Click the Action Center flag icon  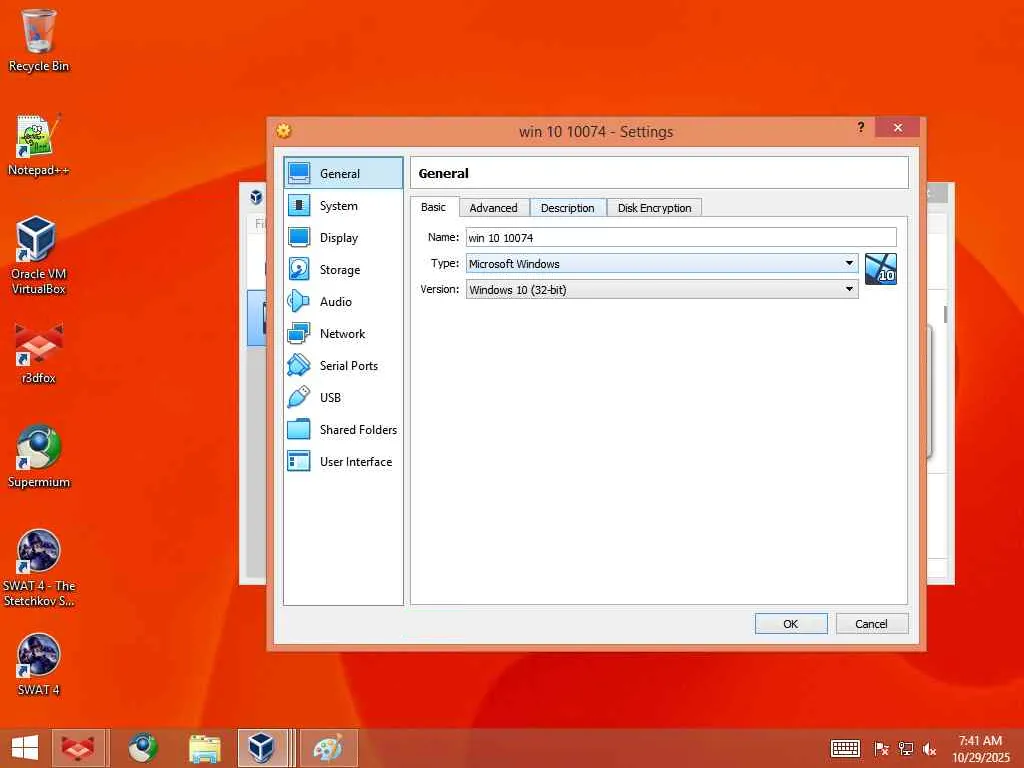[x=881, y=749]
